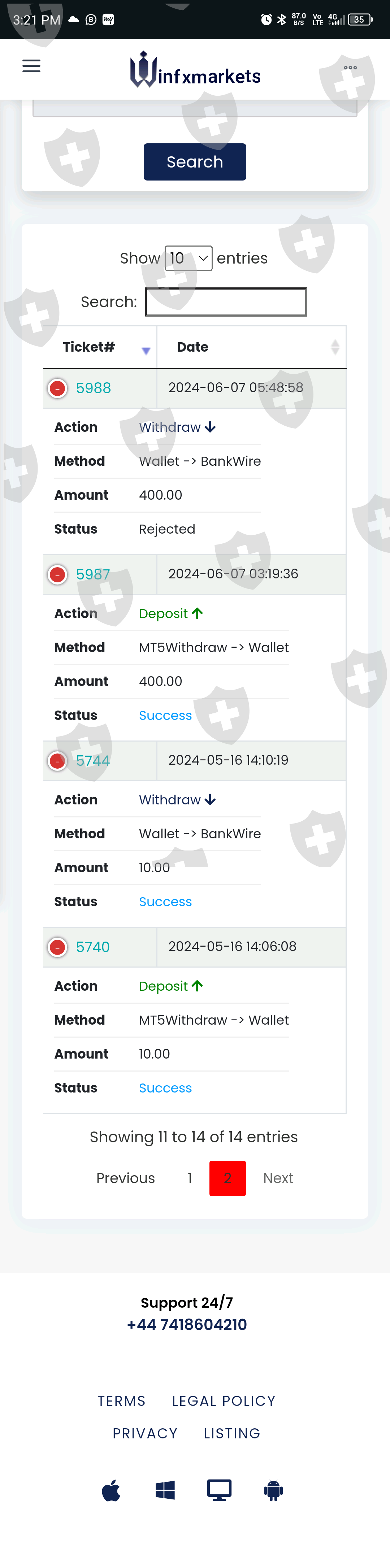Go to page 1 of entries
This screenshot has width=390, height=1568.
tap(190, 1178)
